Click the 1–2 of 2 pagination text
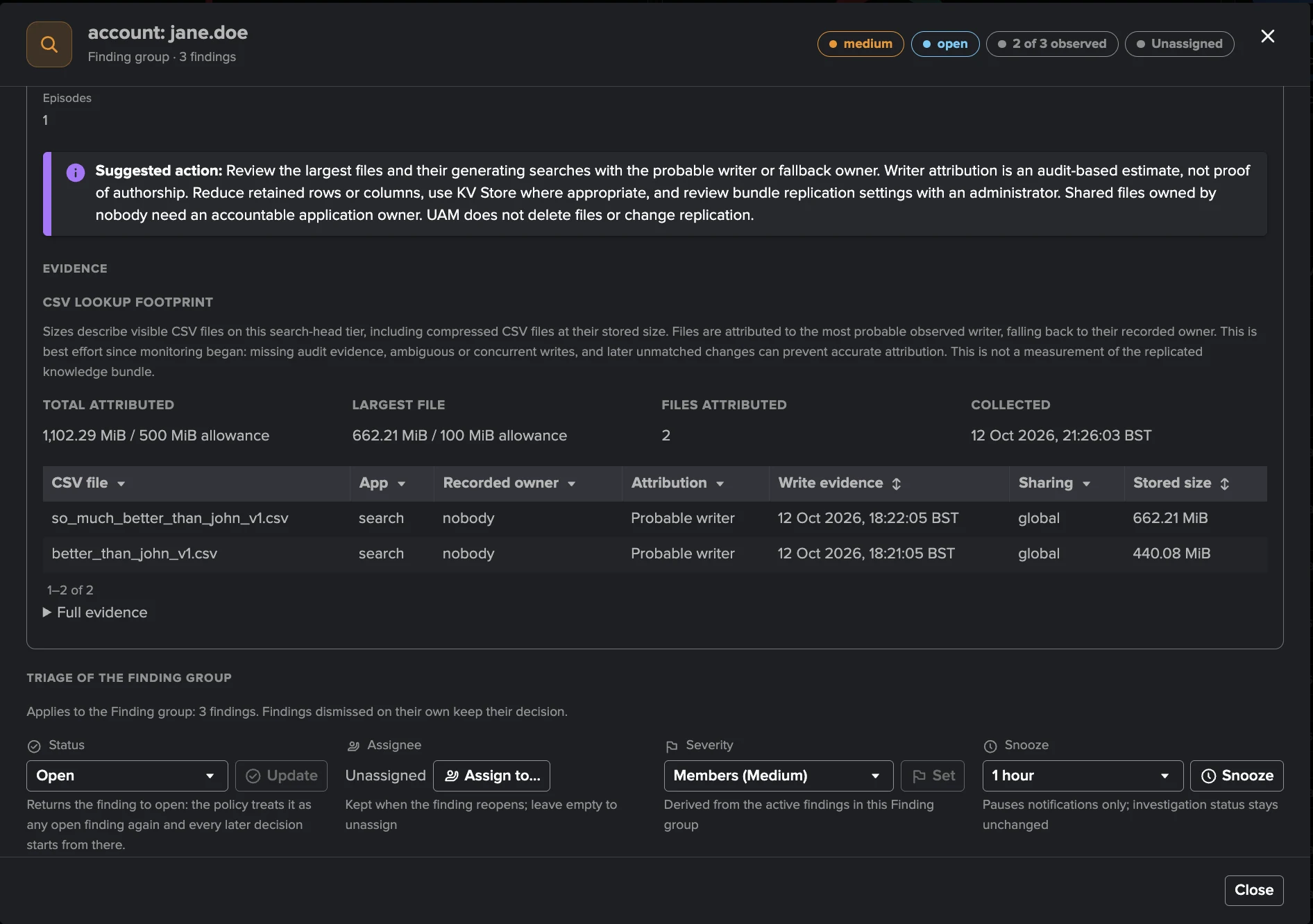This screenshot has height=924, width=1313. tap(70, 590)
